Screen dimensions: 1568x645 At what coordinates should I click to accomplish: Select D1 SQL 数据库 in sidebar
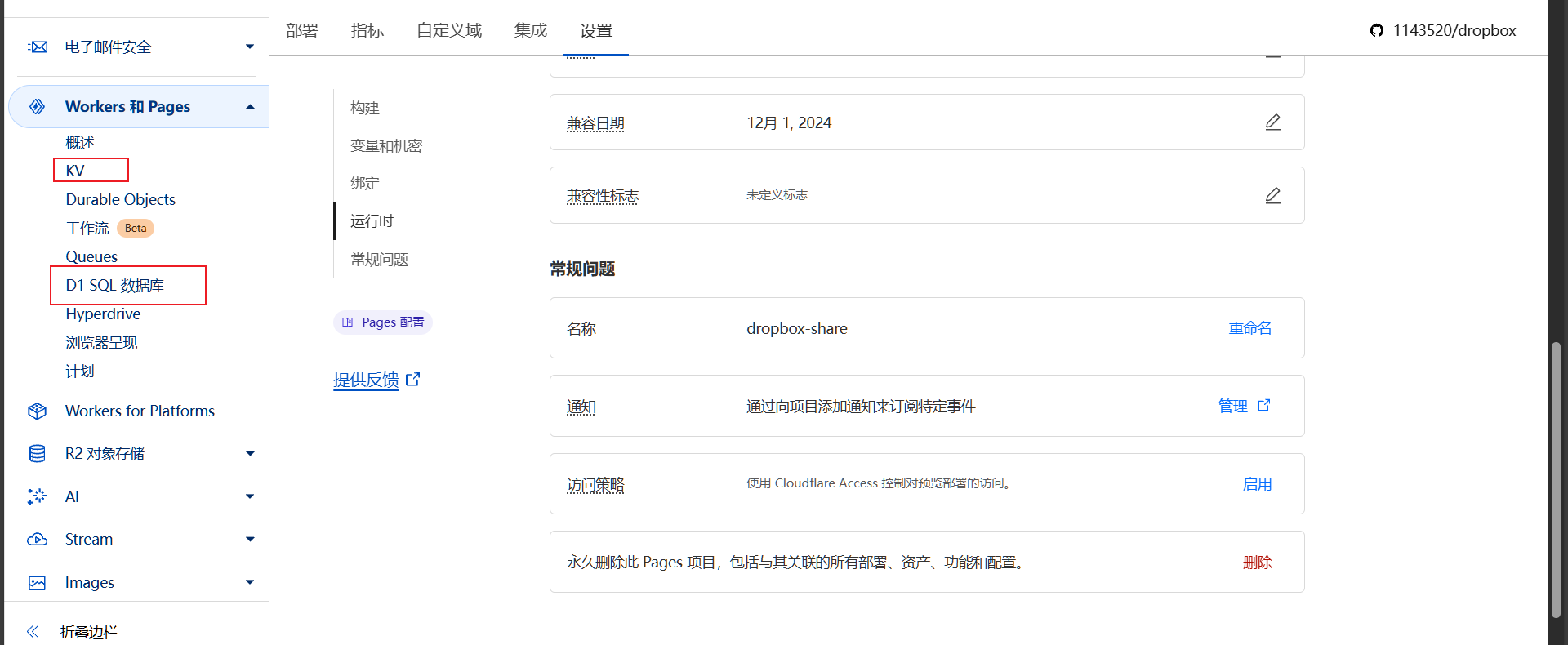click(x=115, y=286)
